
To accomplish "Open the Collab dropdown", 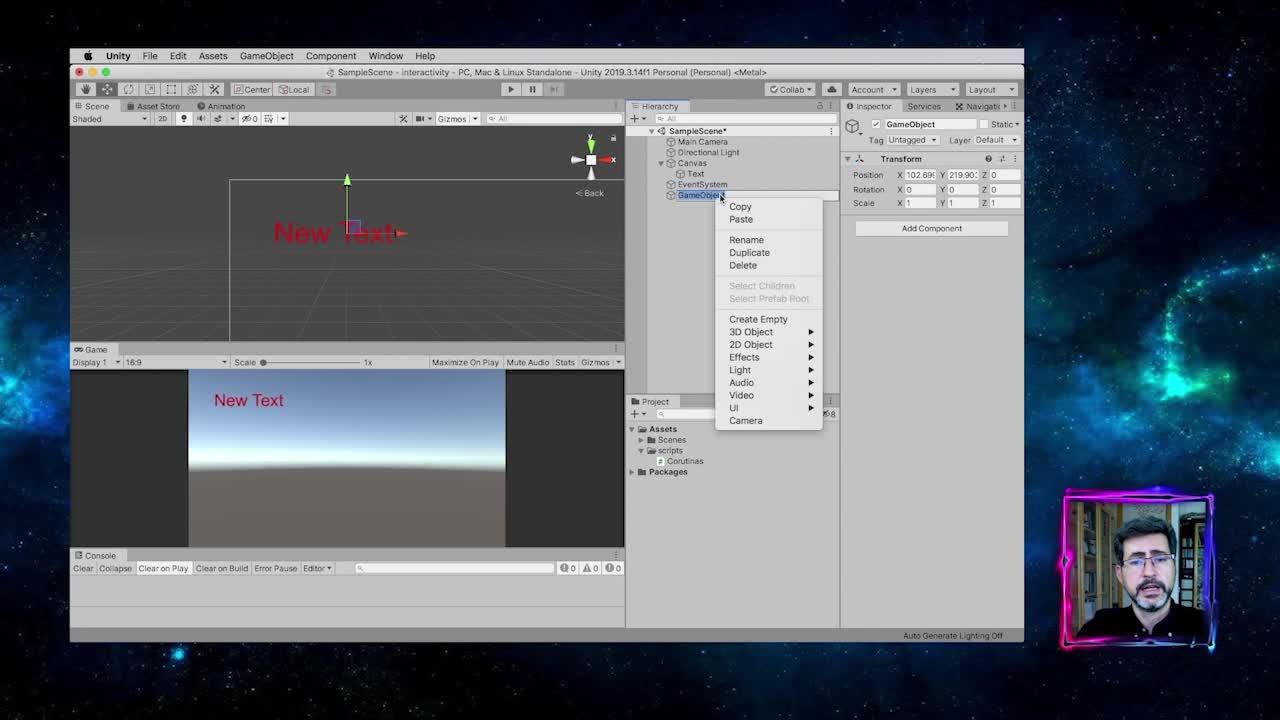I will [791, 89].
